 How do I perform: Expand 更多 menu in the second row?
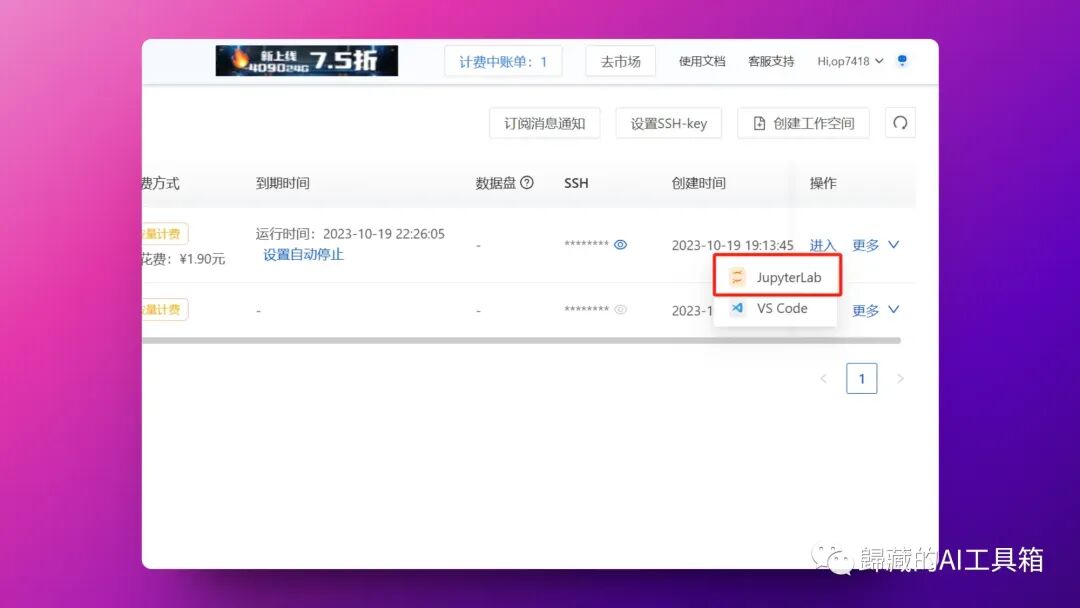click(x=875, y=311)
